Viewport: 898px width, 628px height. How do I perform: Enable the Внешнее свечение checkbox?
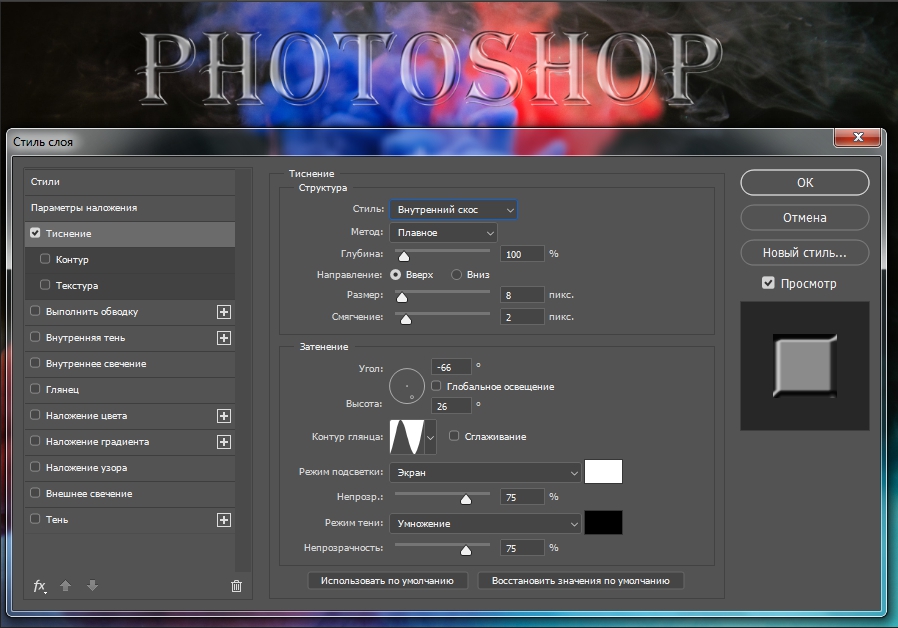[x=36, y=493]
